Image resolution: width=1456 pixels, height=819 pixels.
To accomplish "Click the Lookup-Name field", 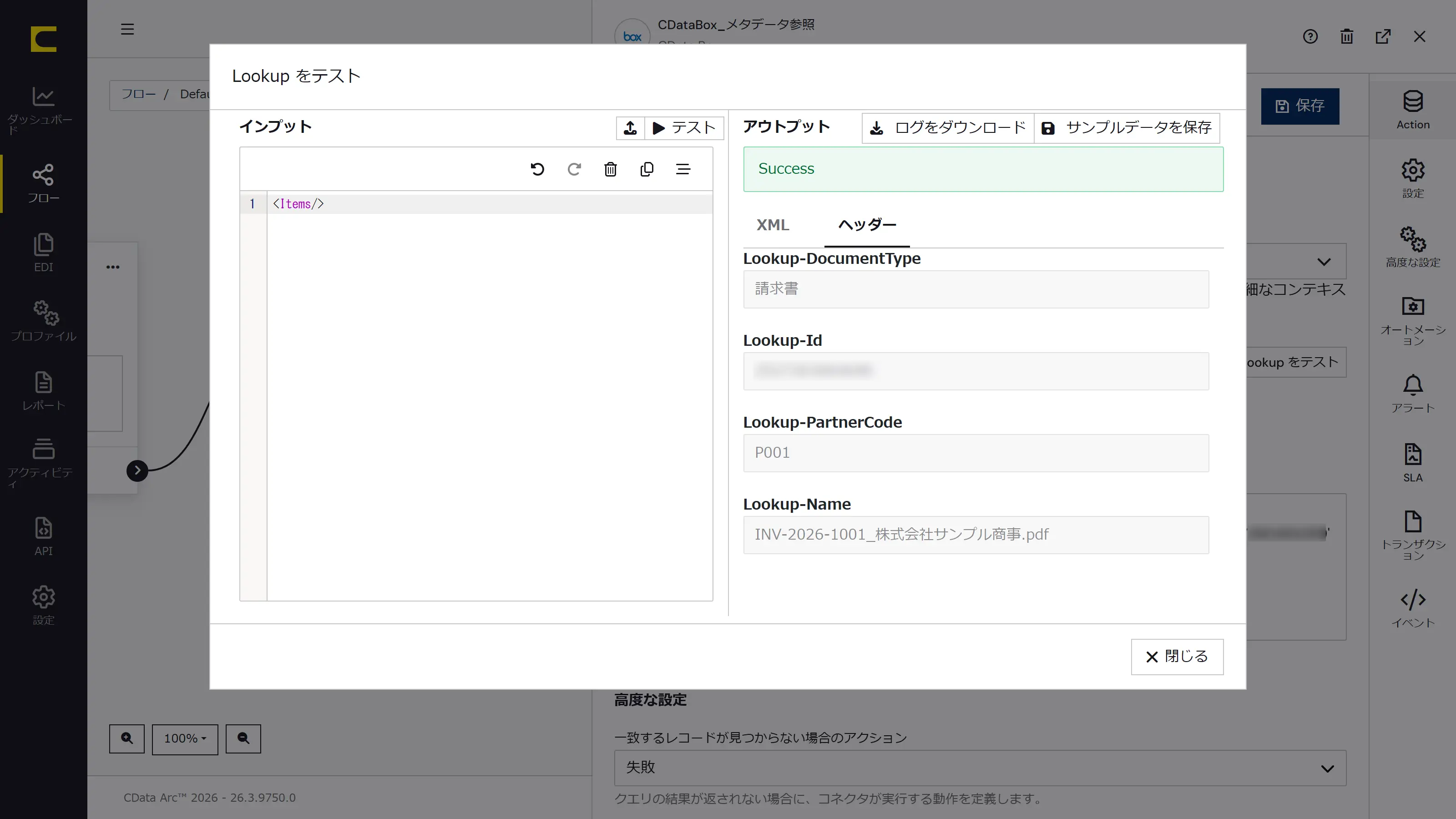I will [x=976, y=535].
